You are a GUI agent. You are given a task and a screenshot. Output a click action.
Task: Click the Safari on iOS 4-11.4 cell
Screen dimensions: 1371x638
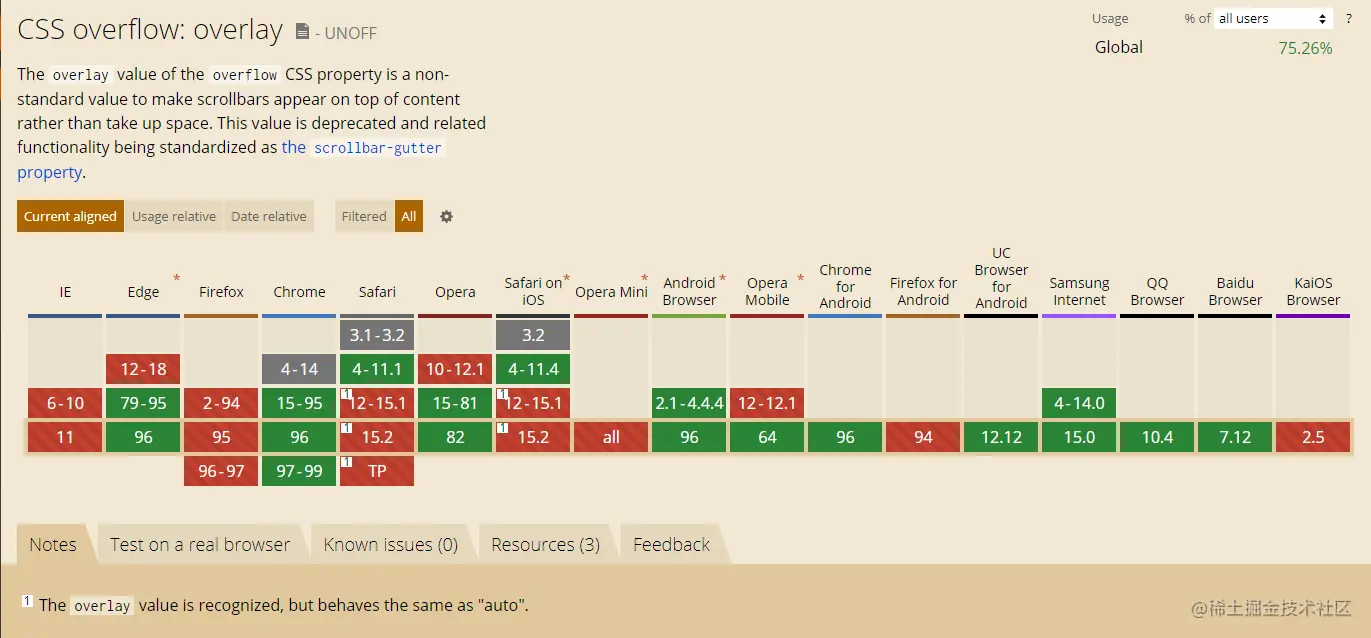pyautogui.click(x=533, y=369)
